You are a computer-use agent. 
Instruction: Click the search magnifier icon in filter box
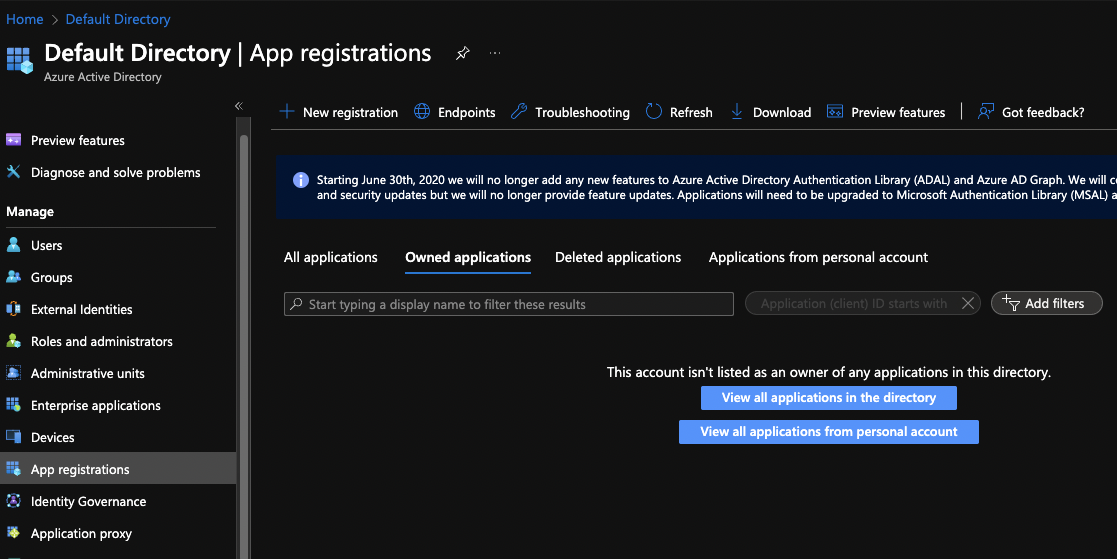[296, 303]
